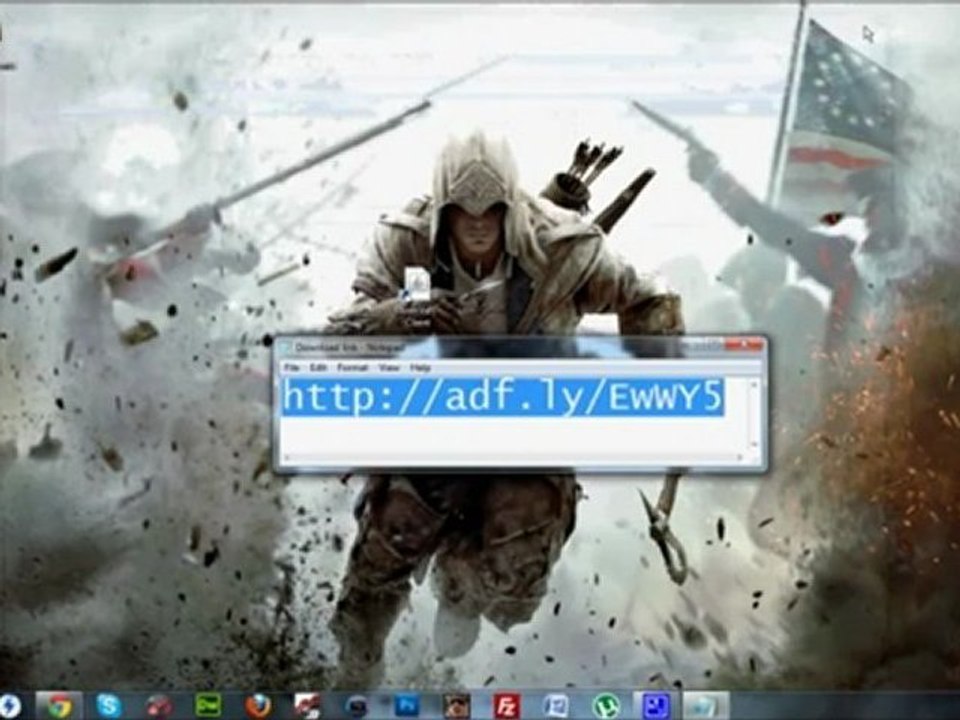Open Skype from the taskbar
The height and width of the screenshot is (720, 960).
click(x=109, y=706)
